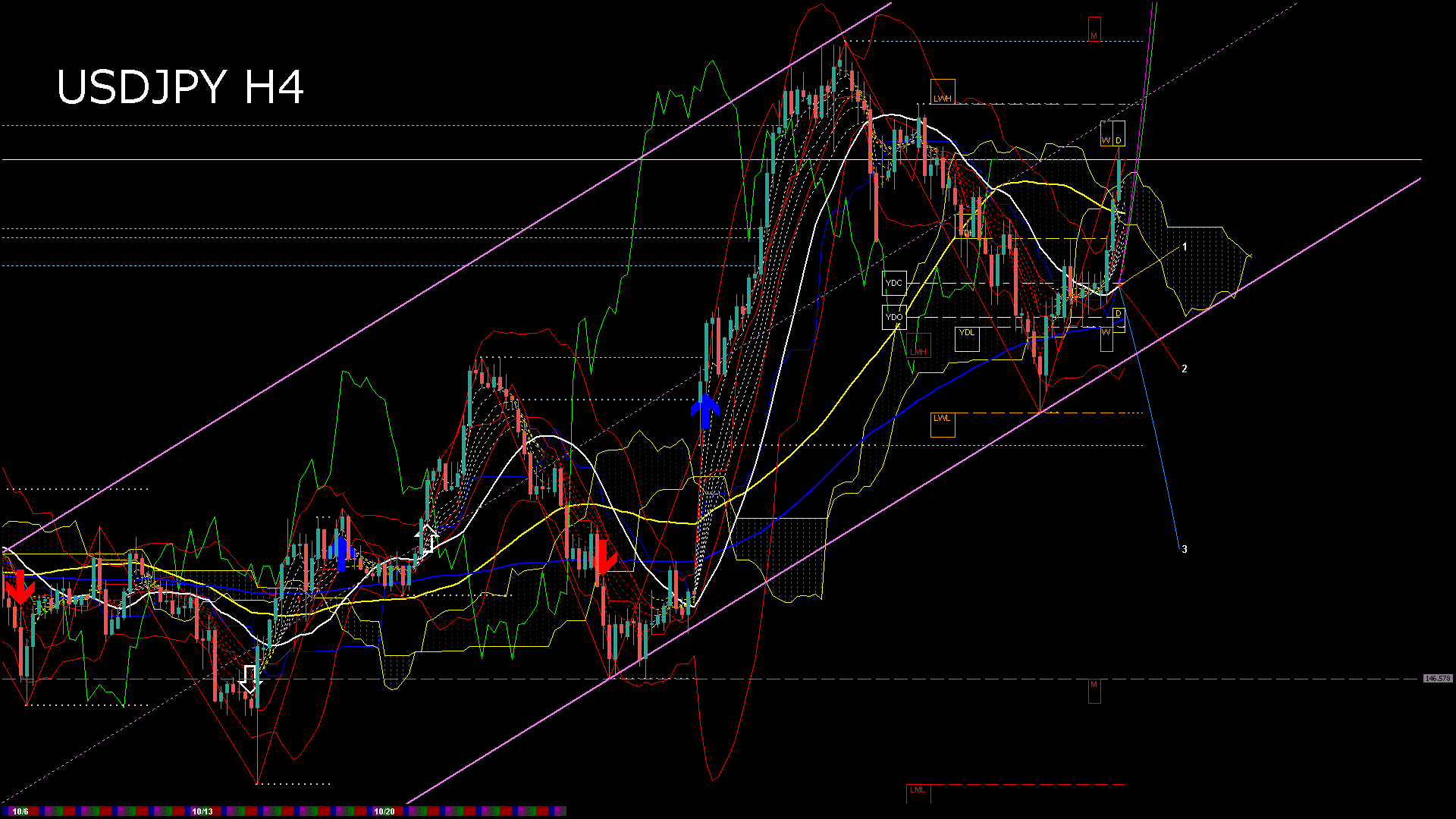Click the USDJPY H4 chart title

coord(180,87)
